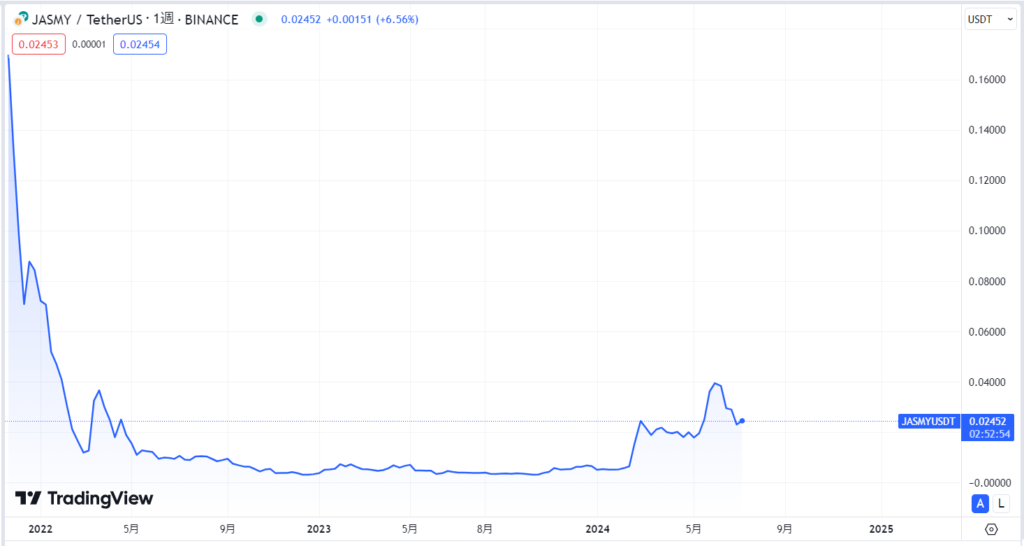Click the green market status dot

click(259, 20)
